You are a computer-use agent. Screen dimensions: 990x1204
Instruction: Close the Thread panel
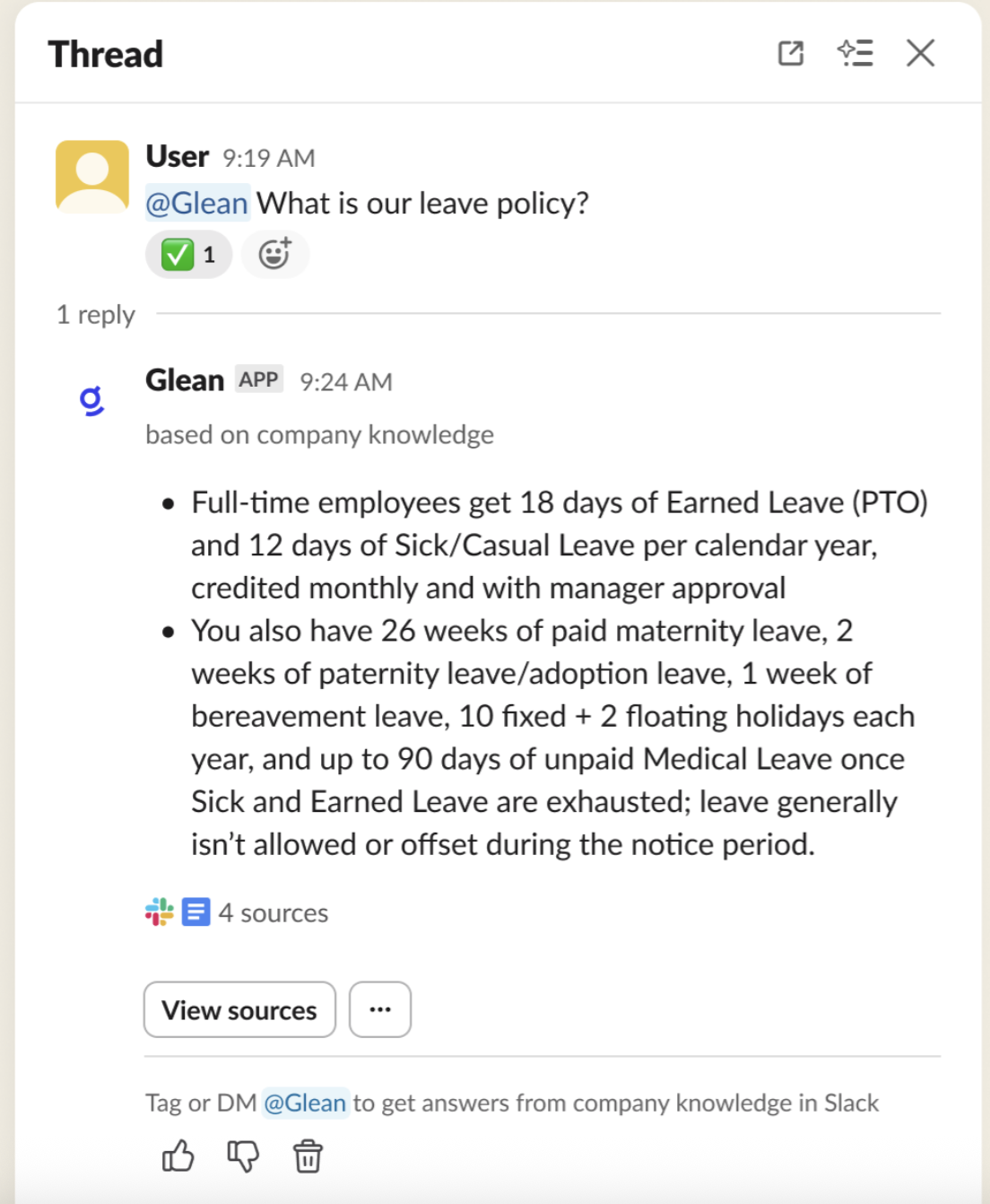[920, 54]
